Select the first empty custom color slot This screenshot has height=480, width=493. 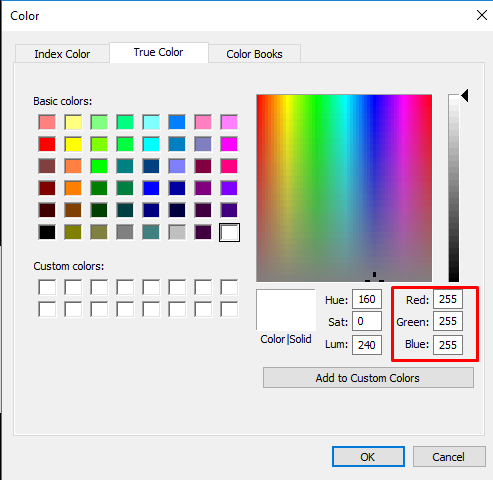pos(47,287)
